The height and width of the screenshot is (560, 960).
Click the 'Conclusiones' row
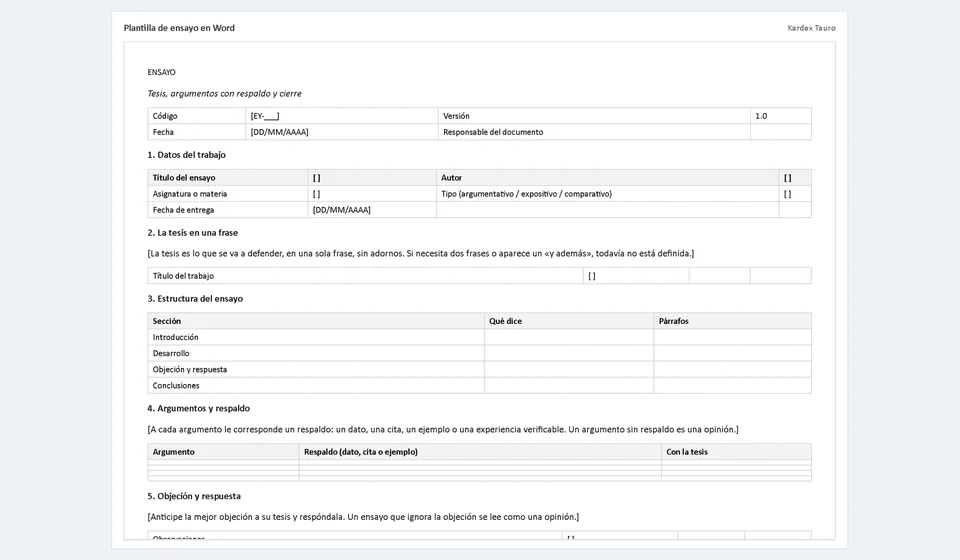pyautogui.click(x=479, y=386)
